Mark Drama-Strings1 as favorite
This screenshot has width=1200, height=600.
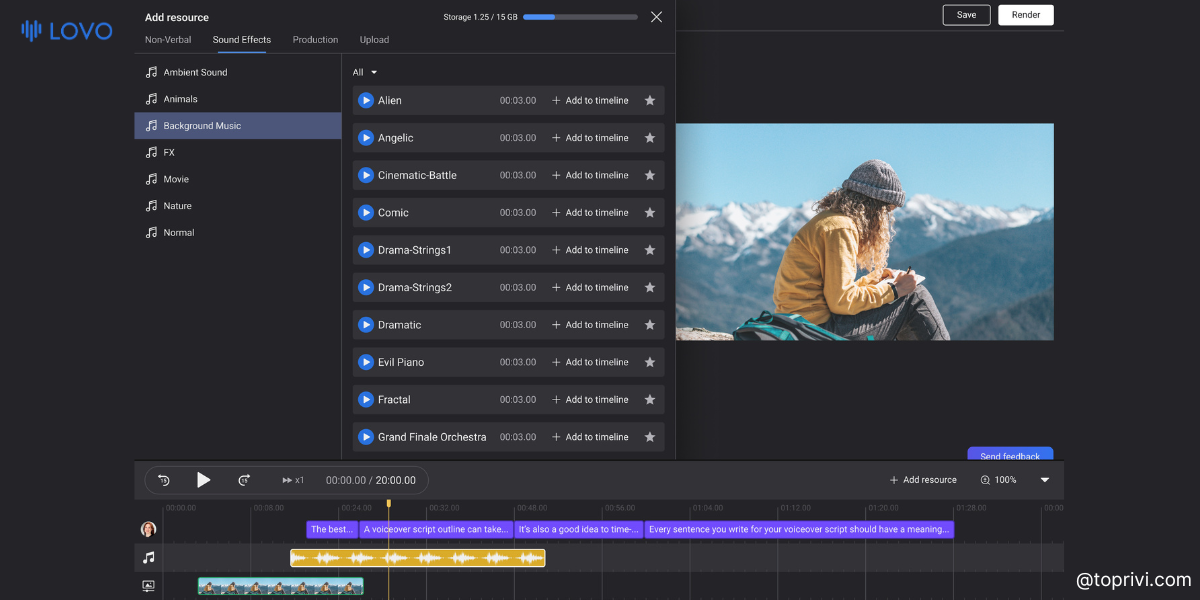[650, 250]
